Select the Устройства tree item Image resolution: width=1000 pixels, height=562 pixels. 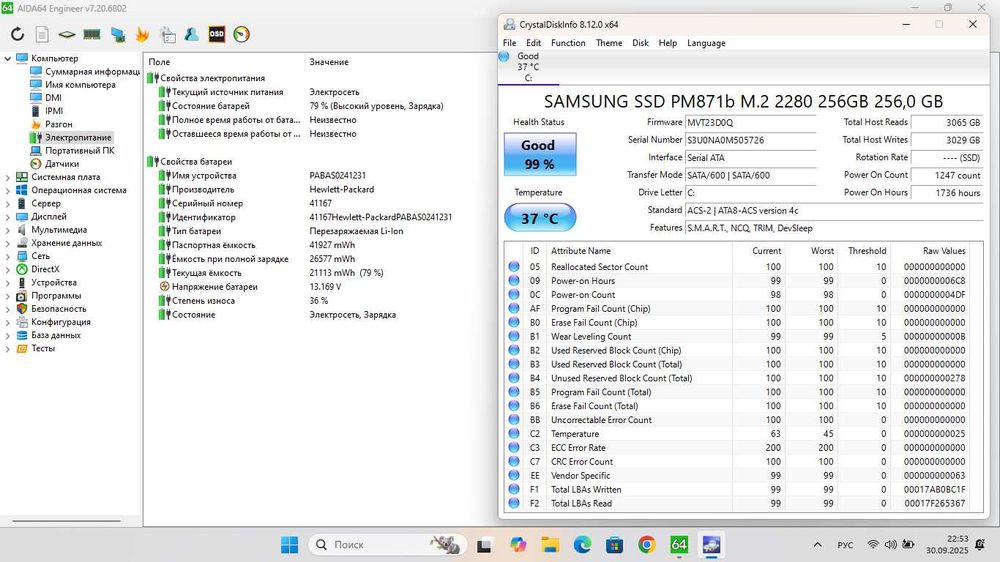click(x=54, y=283)
